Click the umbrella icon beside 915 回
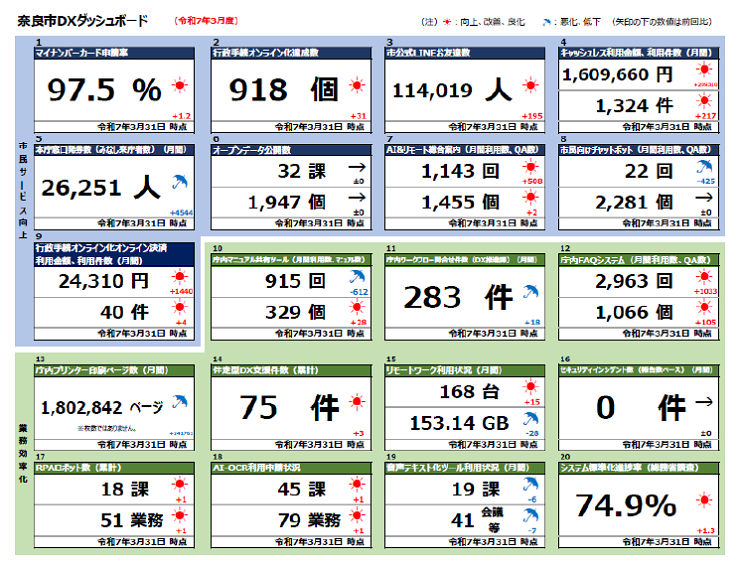The width and height of the screenshot is (740, 566). coord(357,277)
